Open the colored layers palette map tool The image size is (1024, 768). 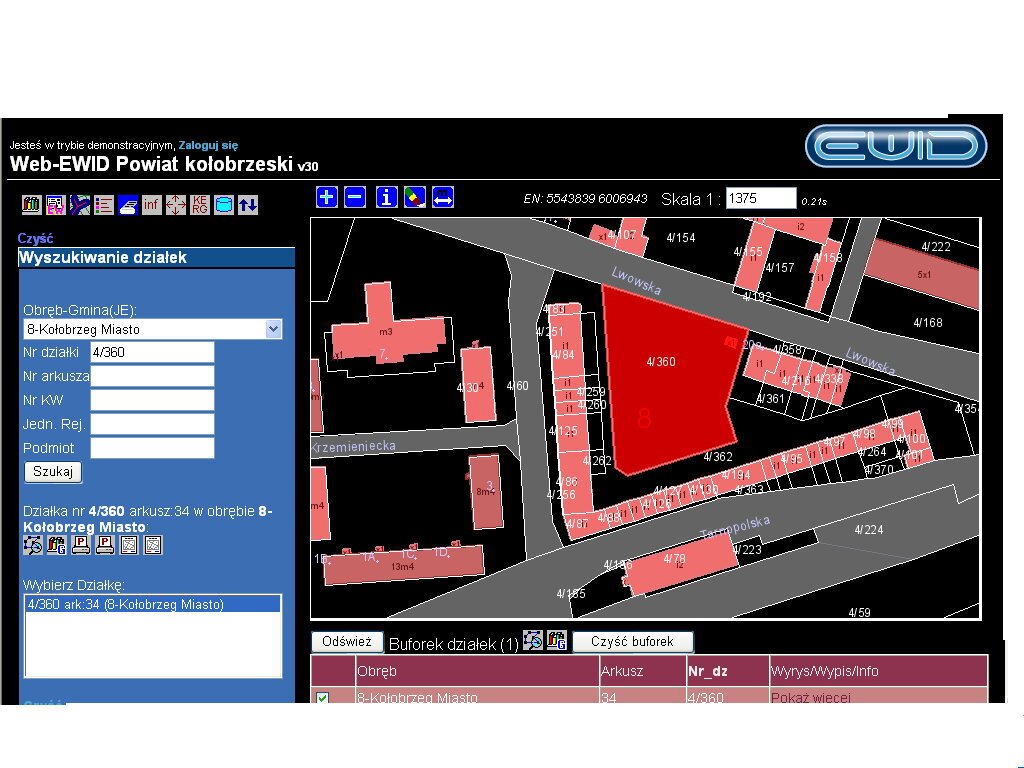[415, 197]
